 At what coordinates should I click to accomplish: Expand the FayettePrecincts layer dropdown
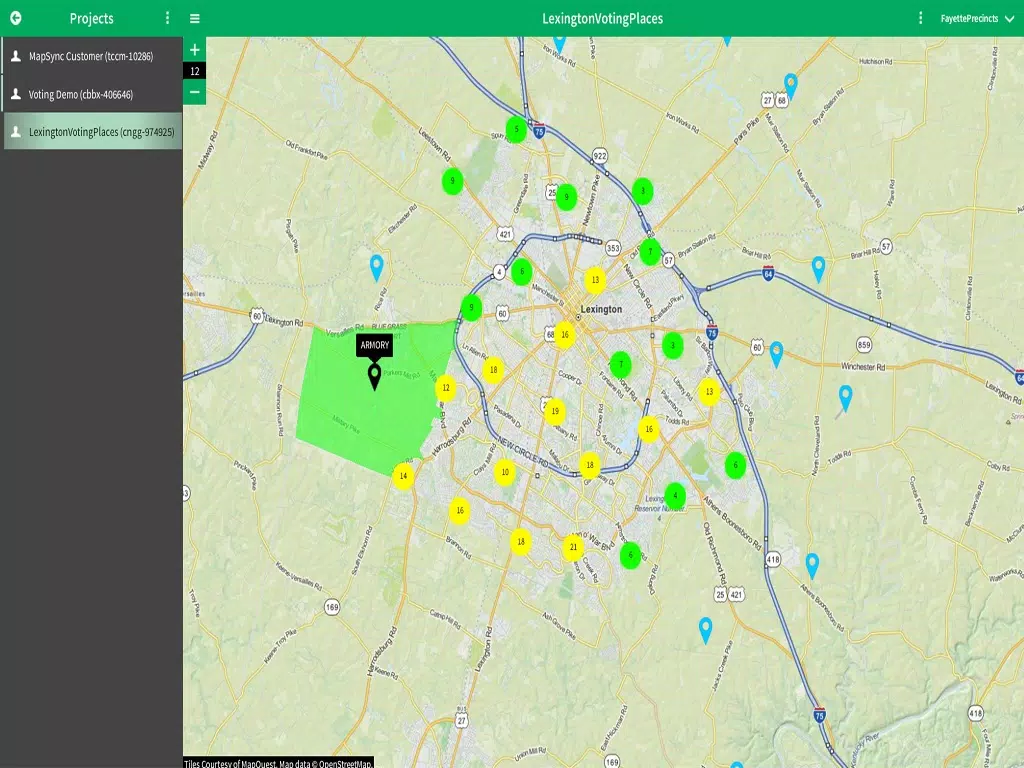click(x=977, y=18)
